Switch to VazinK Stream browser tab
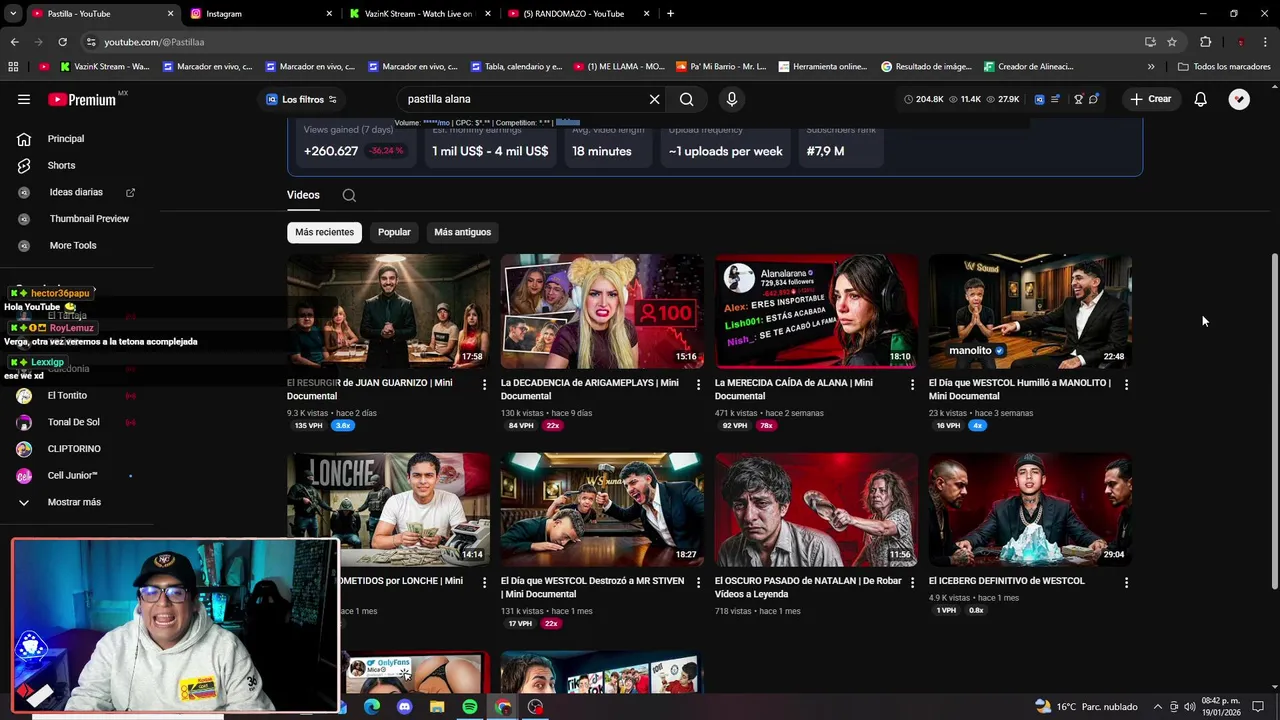 [420, 14]
